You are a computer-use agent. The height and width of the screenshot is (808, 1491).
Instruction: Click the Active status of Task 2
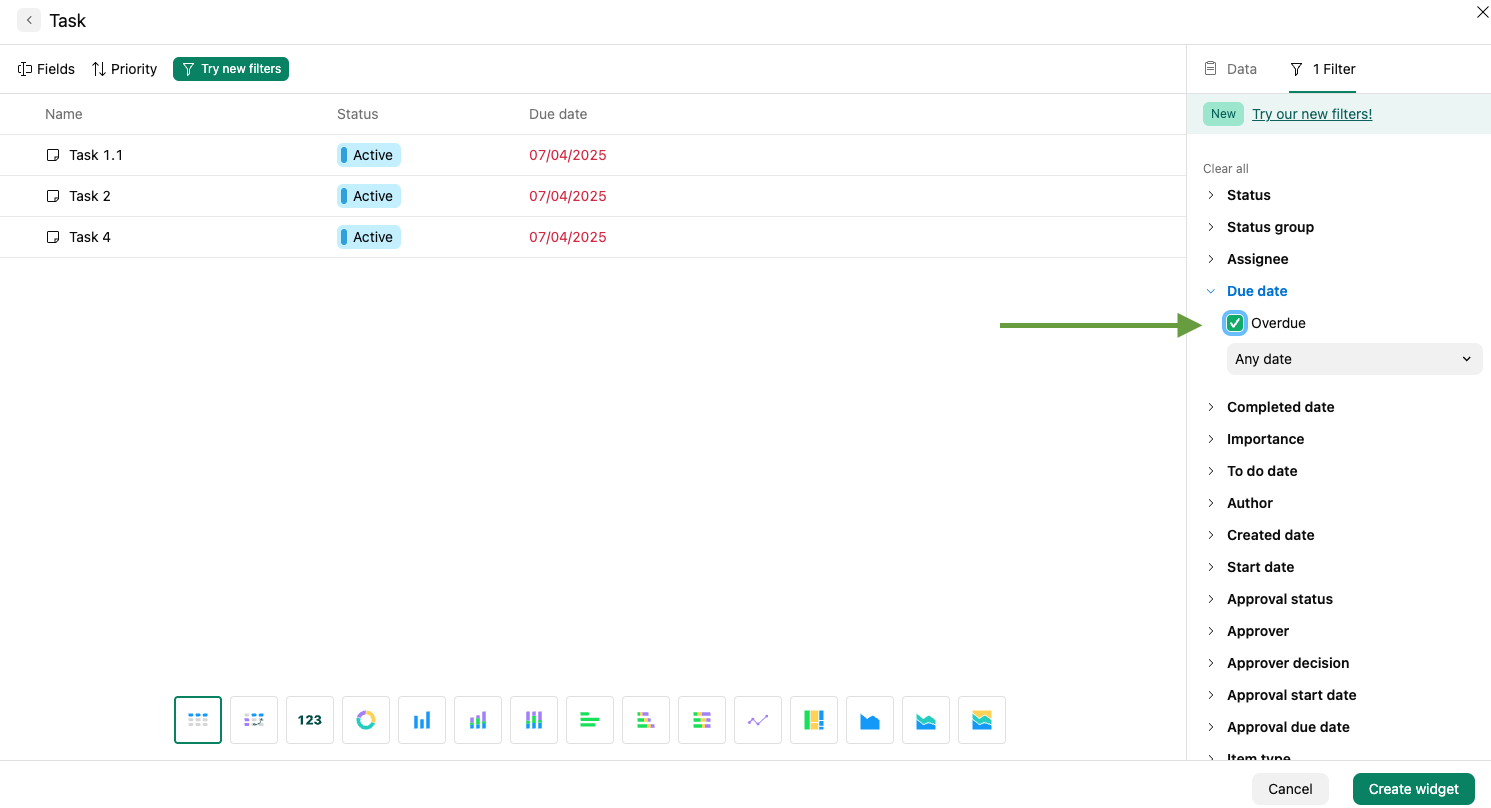(x=369, y=196)
